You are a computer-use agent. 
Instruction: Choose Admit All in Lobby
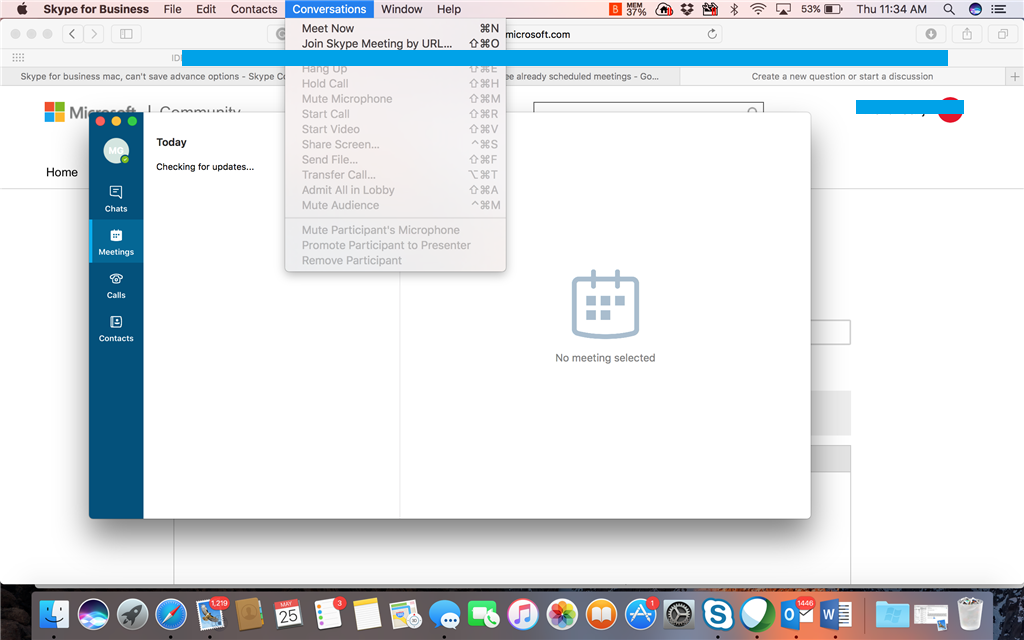click(x=395, y=190)
